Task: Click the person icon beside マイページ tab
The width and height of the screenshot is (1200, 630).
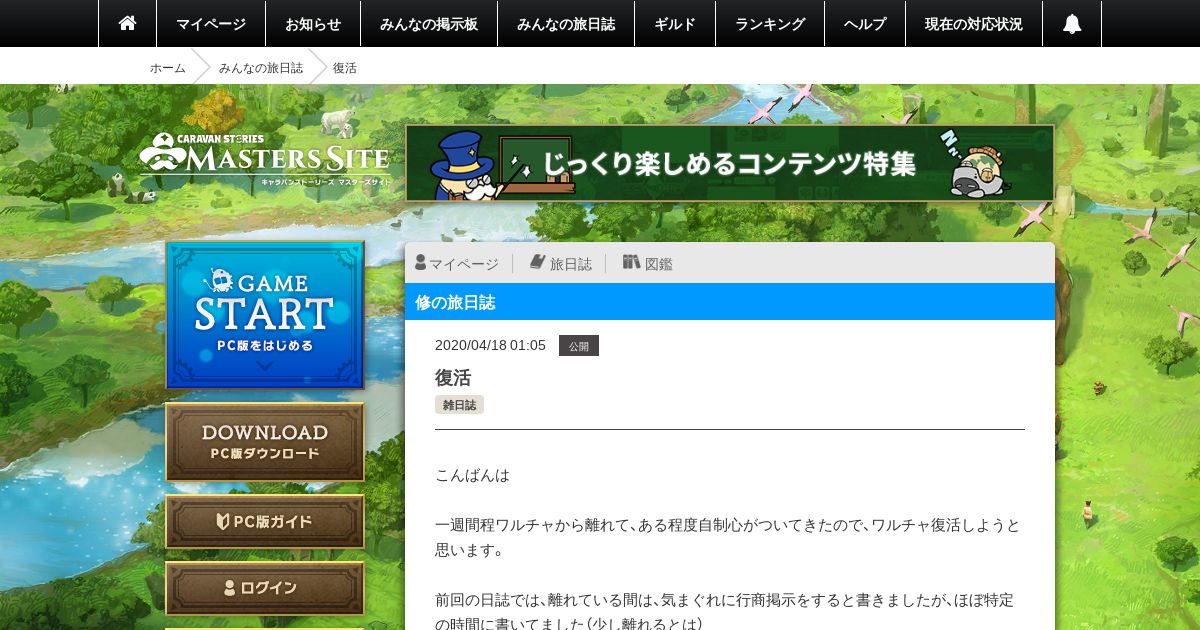Action: [x=421, y=262]
